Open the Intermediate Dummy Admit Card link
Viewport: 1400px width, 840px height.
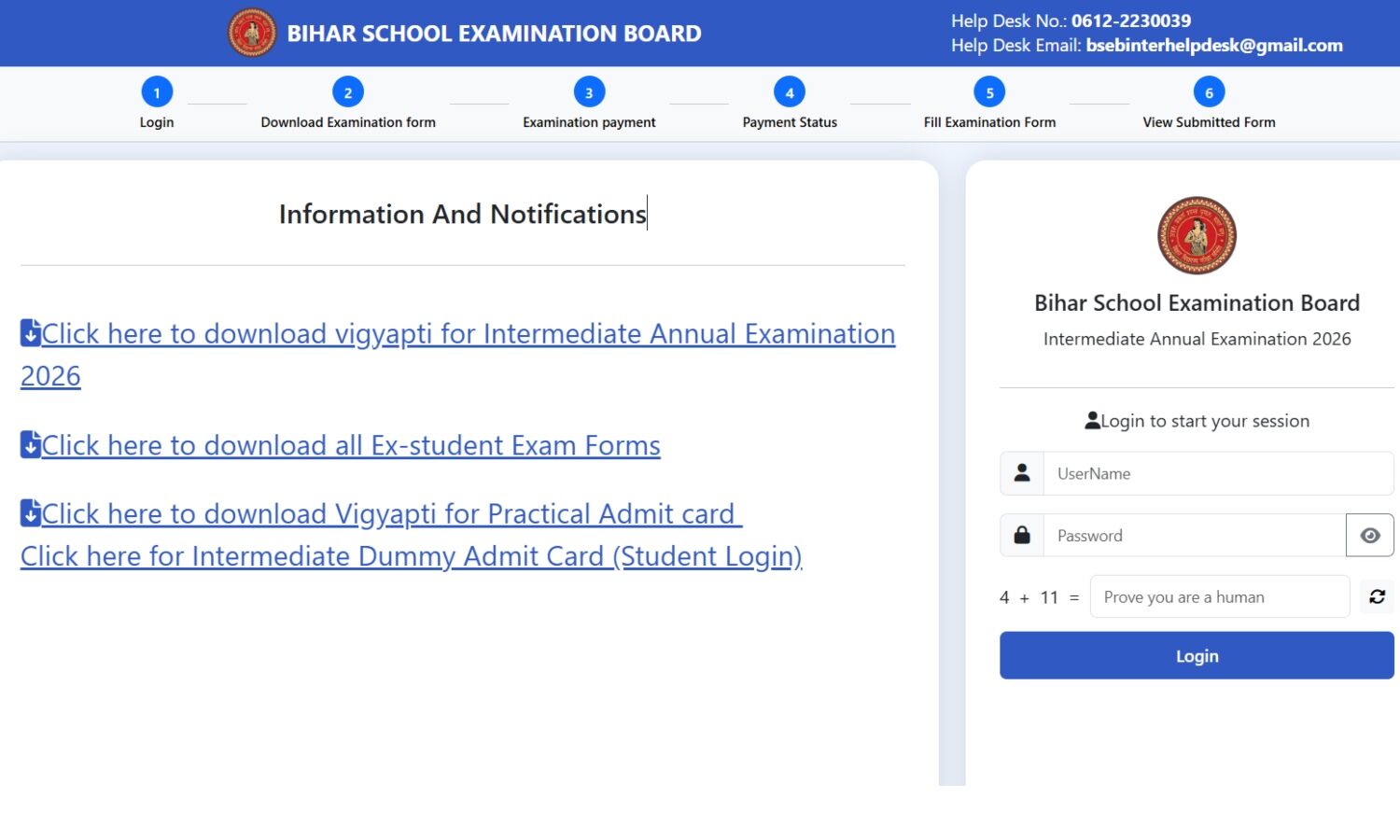click(x=411, y=556)
